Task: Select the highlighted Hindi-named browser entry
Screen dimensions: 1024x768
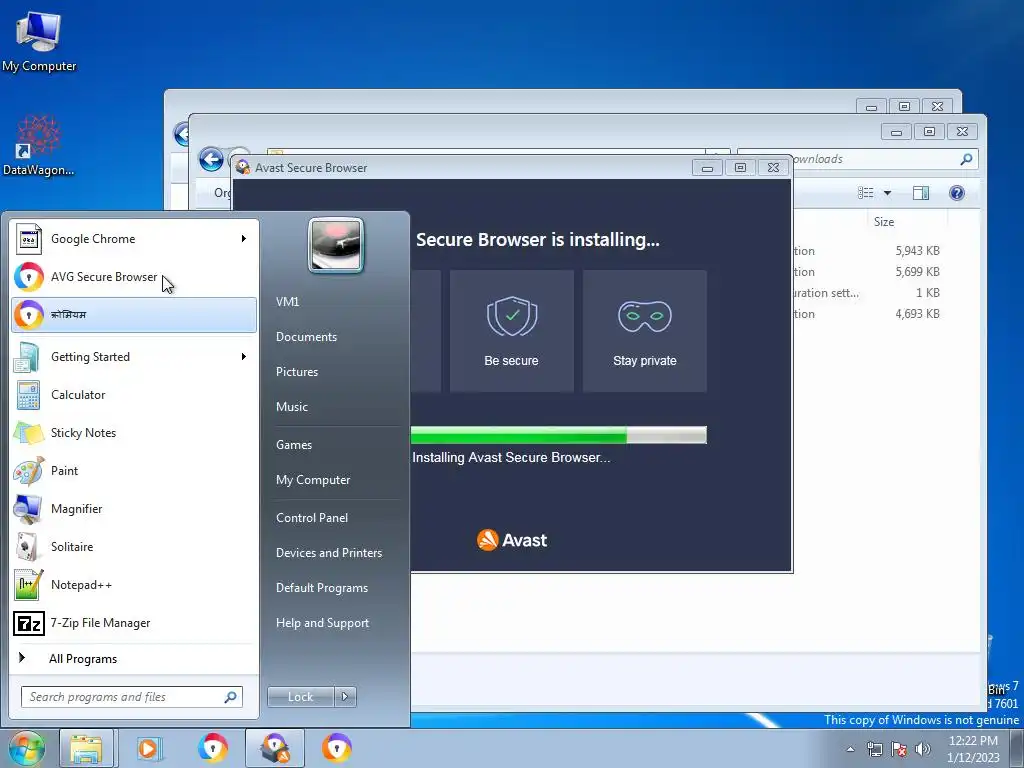Action: coord(134,315)
